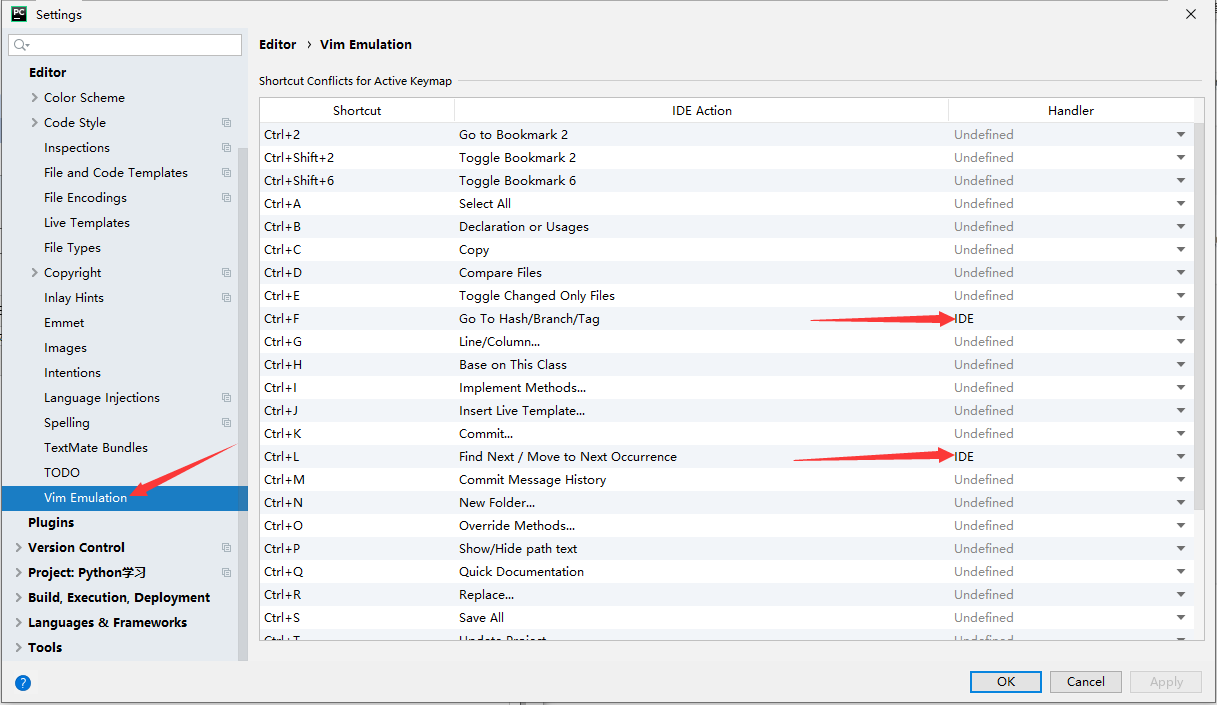Click the shortcut table vertical scrollbar

coord(1199,315)
